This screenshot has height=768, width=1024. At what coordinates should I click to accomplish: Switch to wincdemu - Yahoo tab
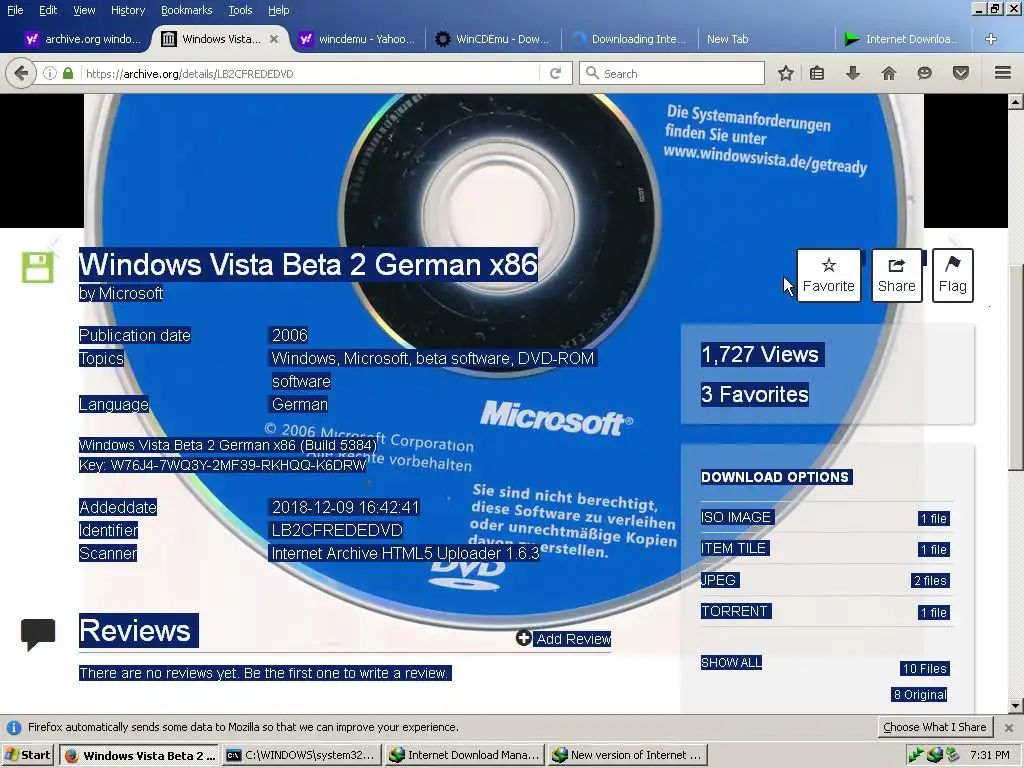pos(358,39)
